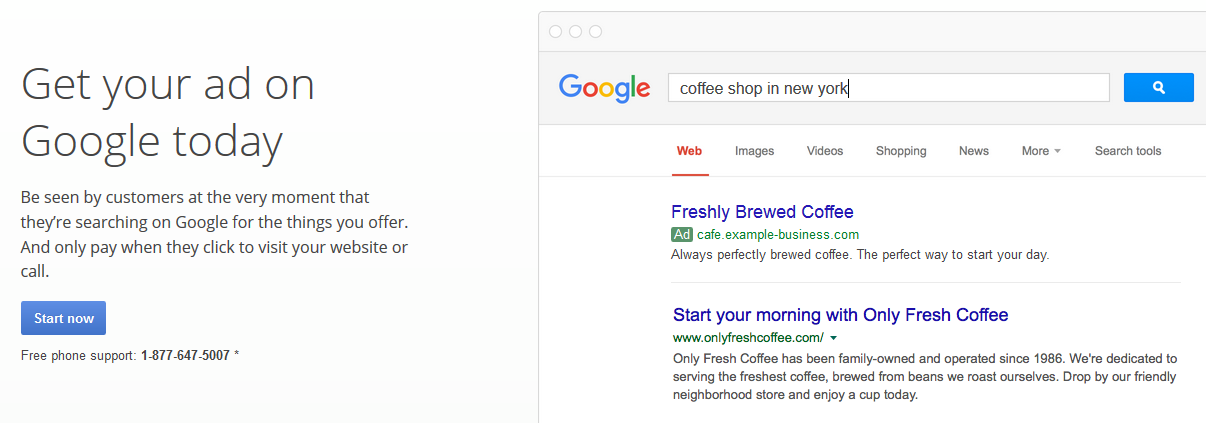Click the cafe.example-business.com URL

click(778, 235)
